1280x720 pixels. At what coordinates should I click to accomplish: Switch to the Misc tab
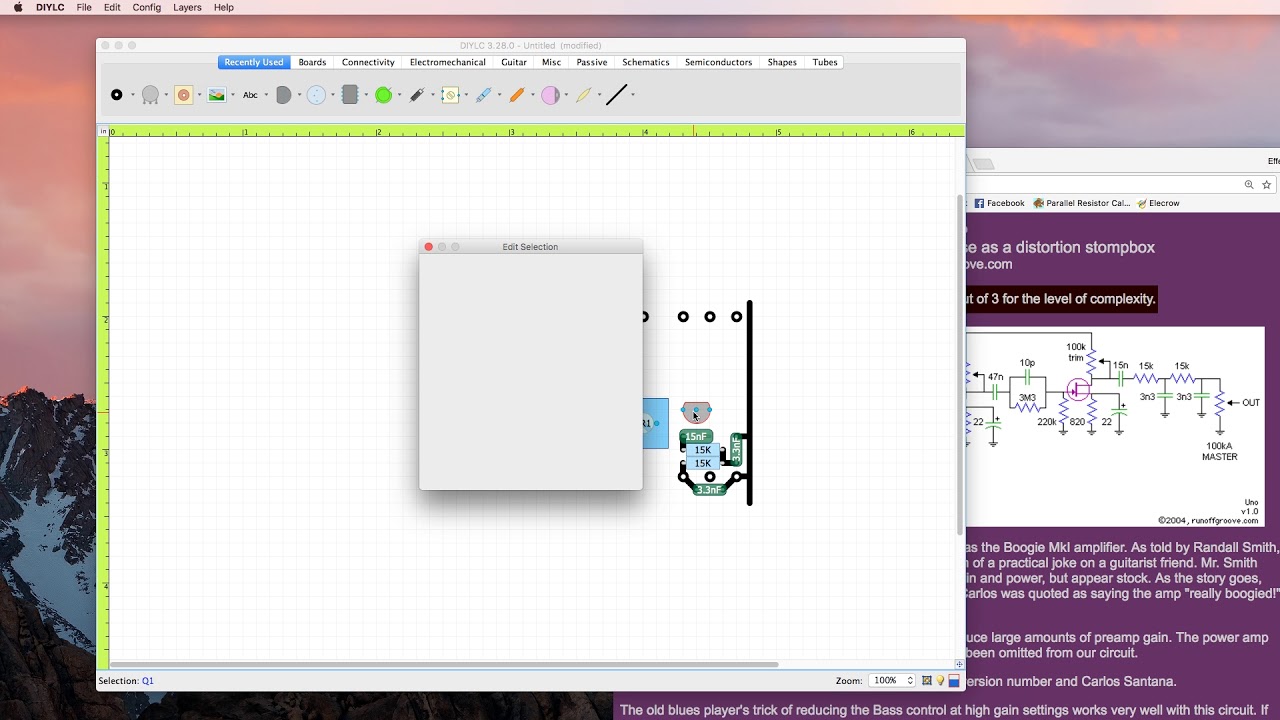(x=552, y=62)
